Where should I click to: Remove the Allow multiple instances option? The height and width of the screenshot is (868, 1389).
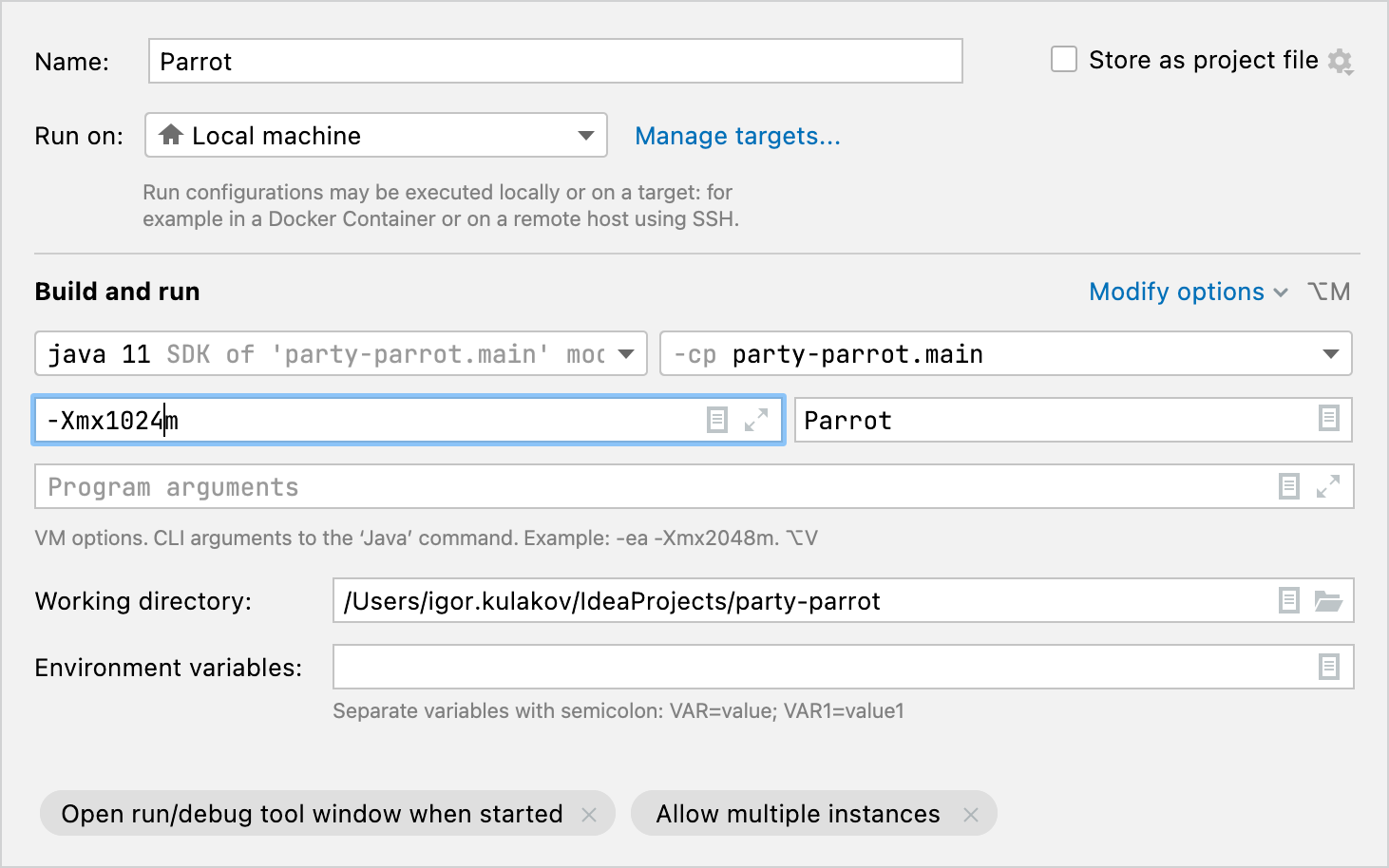pos(970,814)
